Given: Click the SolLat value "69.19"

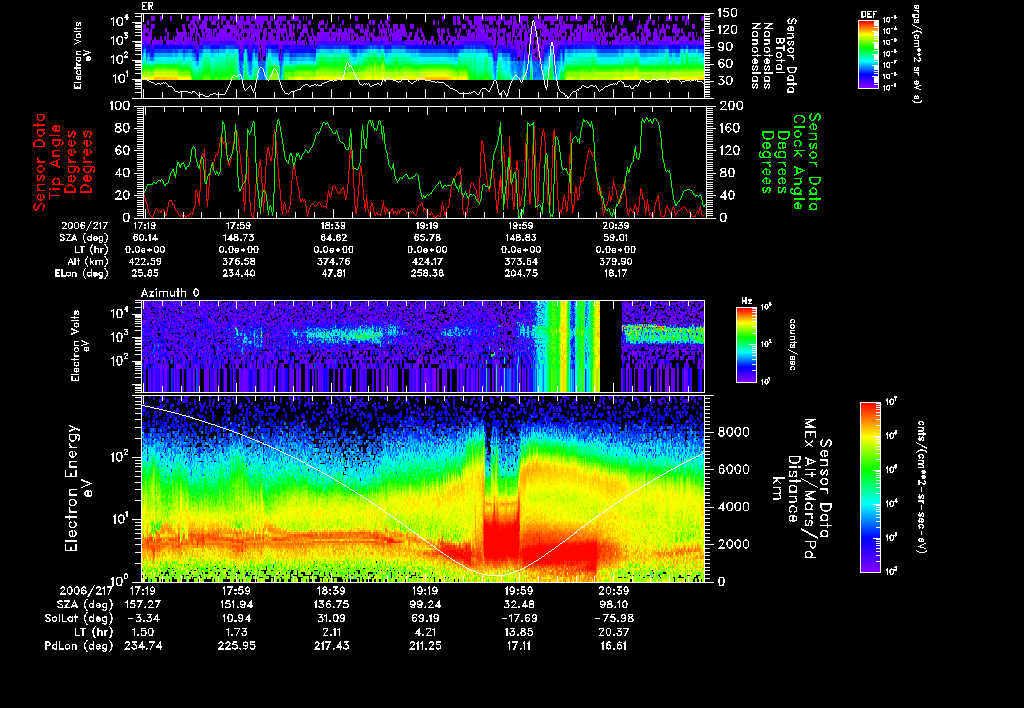Looking at the screenshot, I should click(425, 618).
